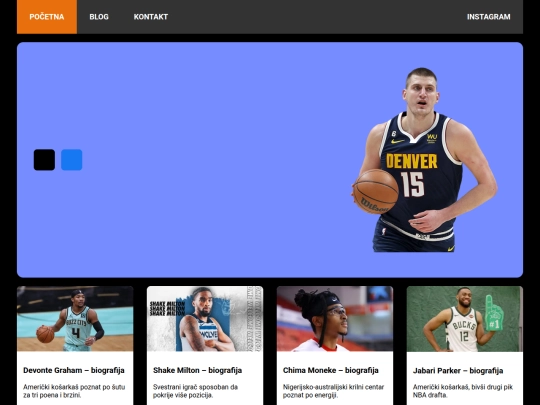Click the blue square swatch in banner
The image size is (540, 405).
click(72, 160)
